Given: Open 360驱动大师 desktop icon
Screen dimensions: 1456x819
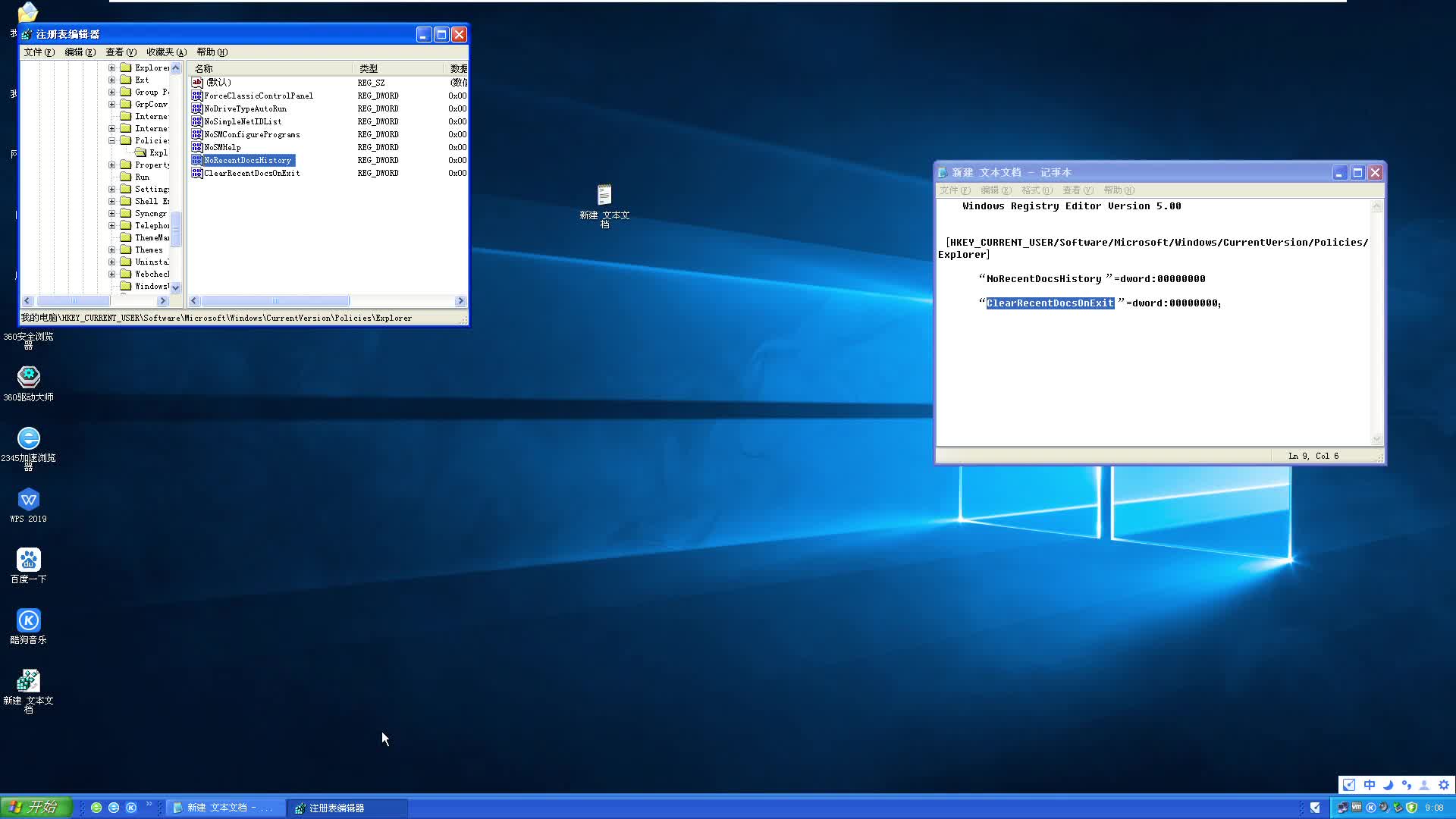Looking at the screenshot, I should click(x=28, y=378).
